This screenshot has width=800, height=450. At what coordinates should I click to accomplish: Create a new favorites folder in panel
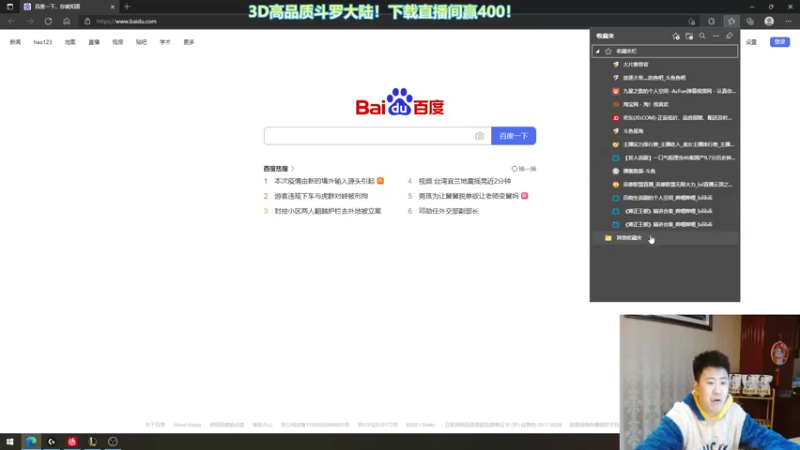(689, 36)
